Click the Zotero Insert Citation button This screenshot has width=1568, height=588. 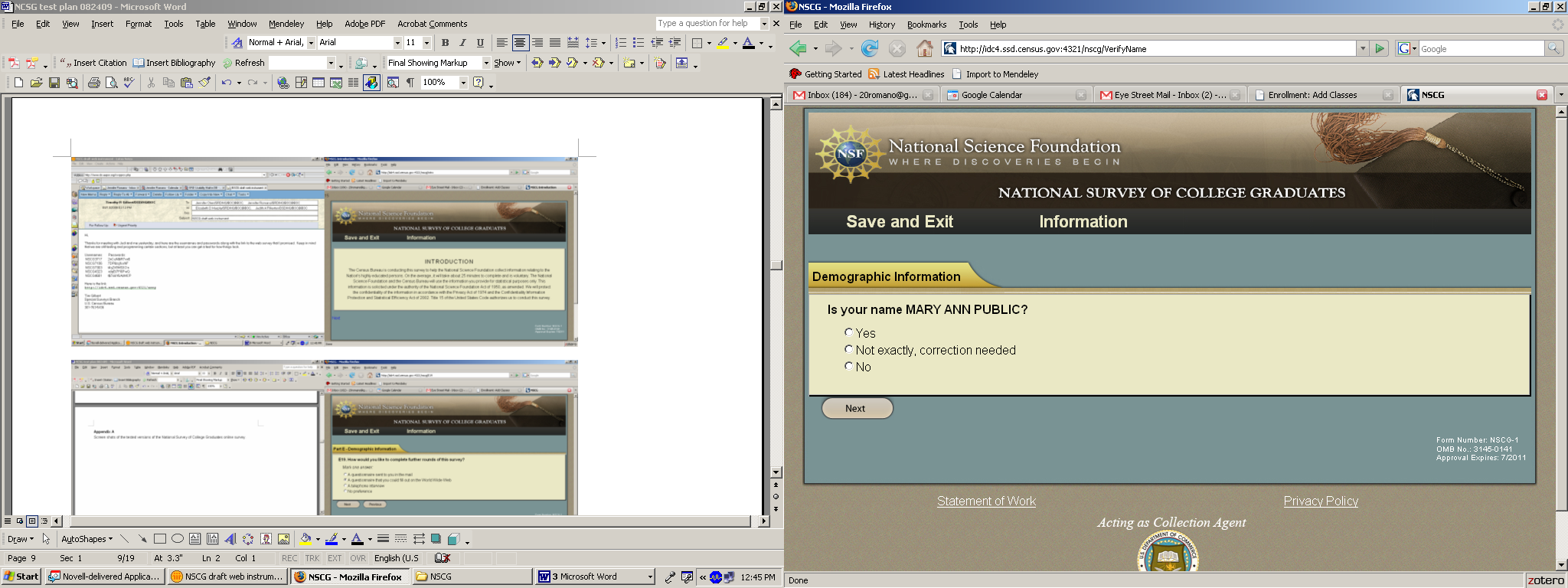[93, 63]
